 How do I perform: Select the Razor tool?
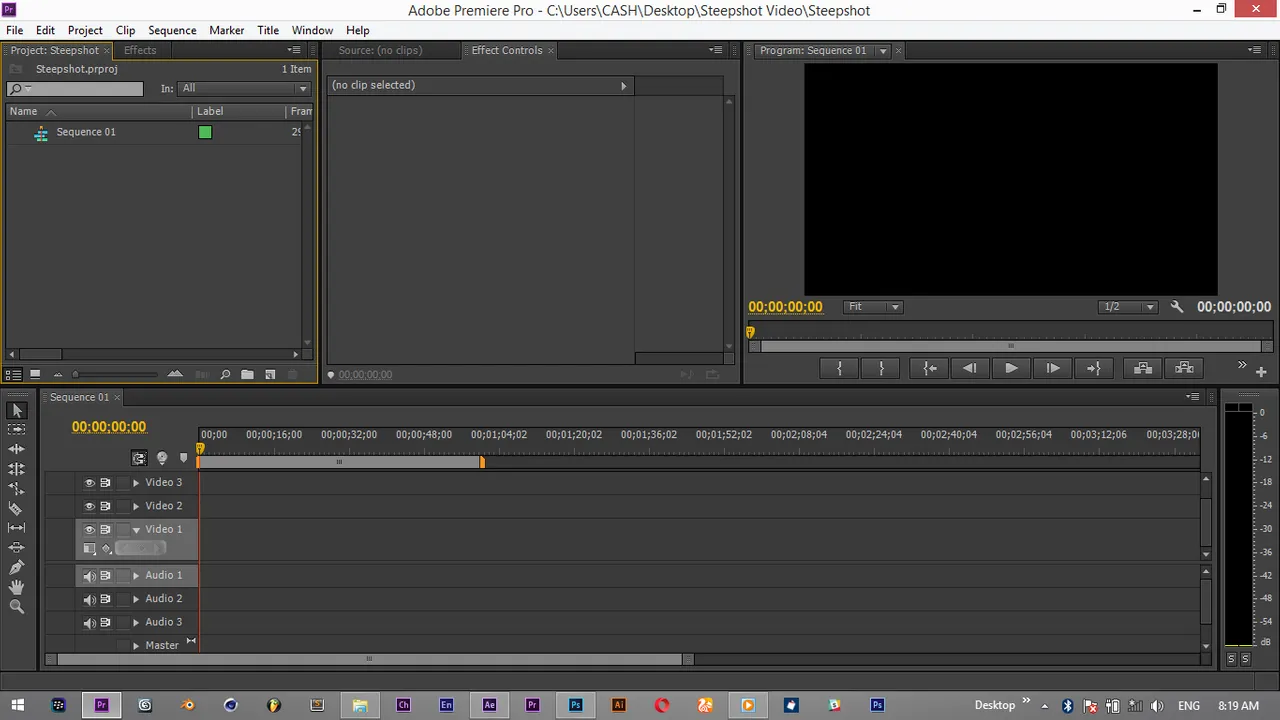(16, 508)
